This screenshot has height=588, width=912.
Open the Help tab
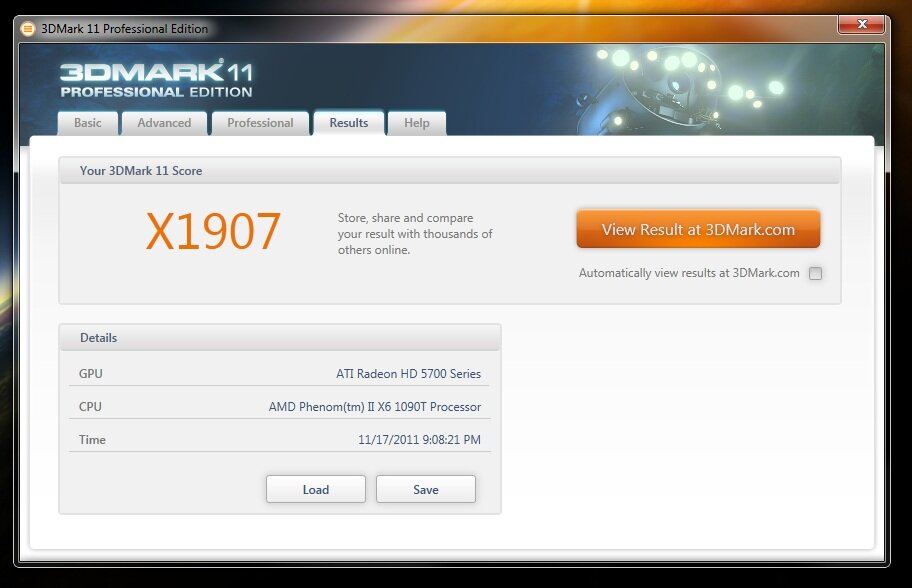416,123
